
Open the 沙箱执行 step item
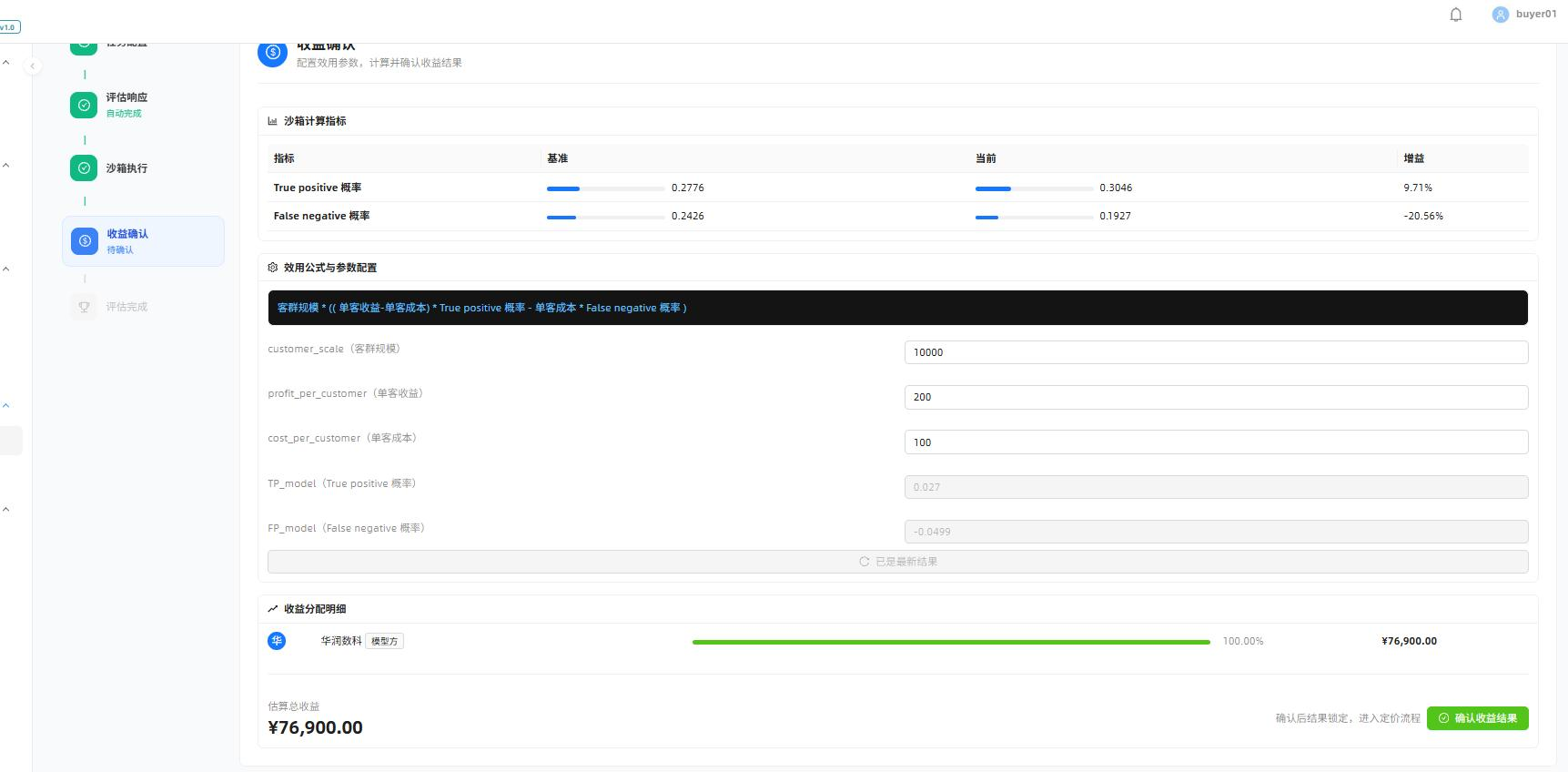[143, 168]
